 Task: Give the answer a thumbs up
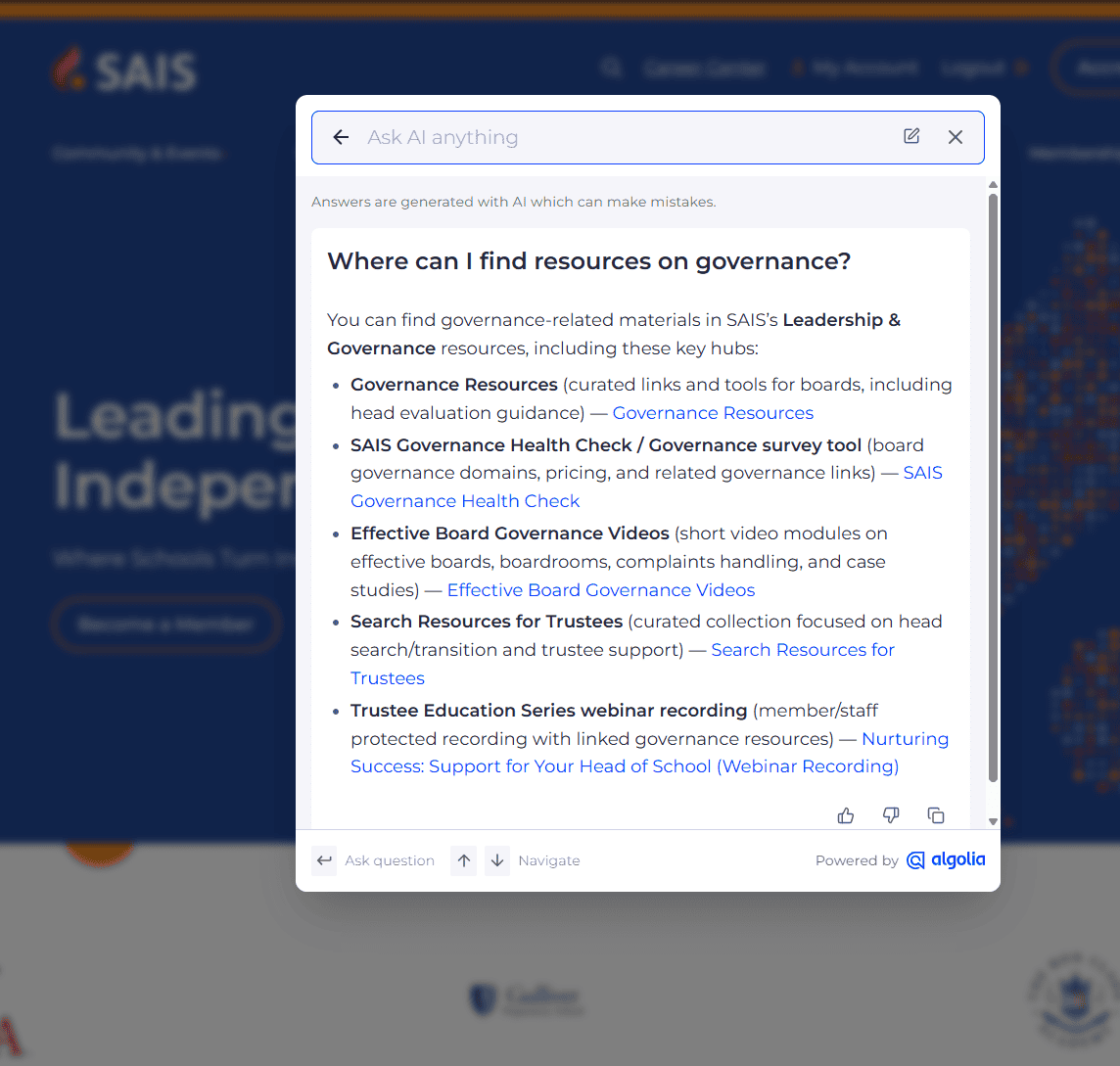coord(846,815)
